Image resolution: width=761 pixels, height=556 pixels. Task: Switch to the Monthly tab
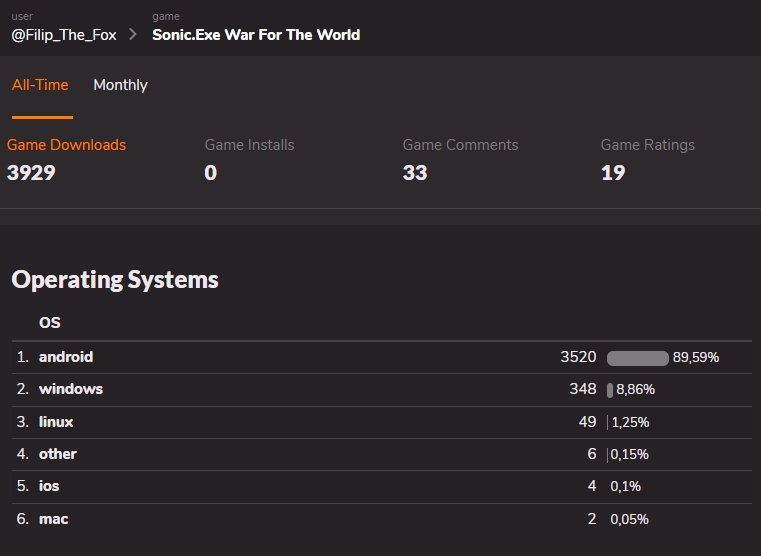click(x=120, y=85)
